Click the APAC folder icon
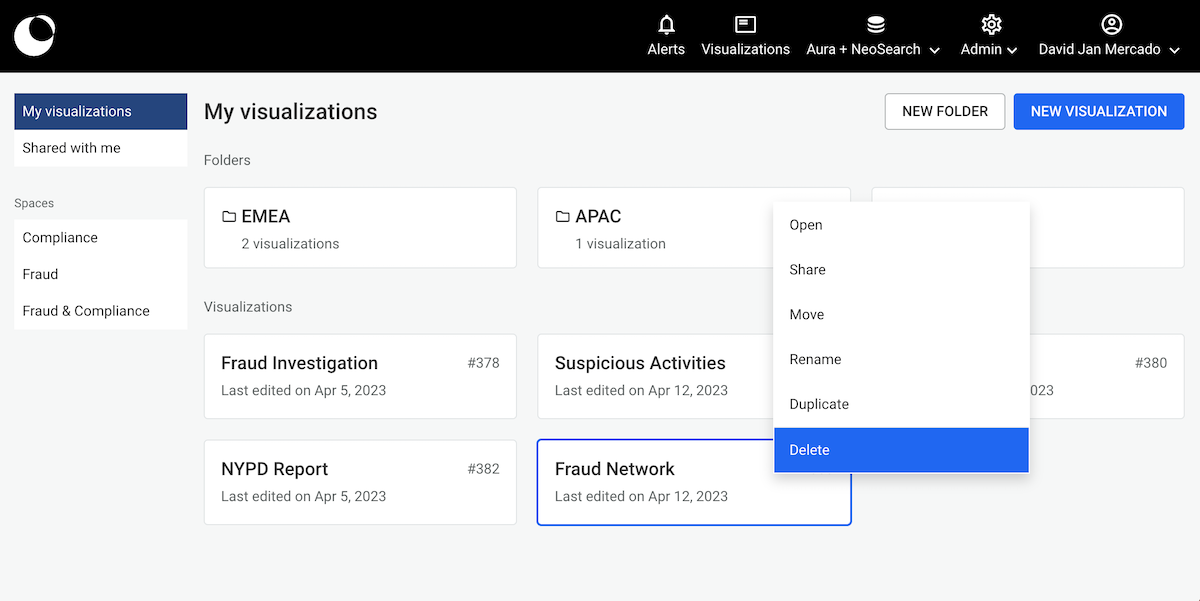This screenshot has width=1200, height=601. (x=563, y=217)
